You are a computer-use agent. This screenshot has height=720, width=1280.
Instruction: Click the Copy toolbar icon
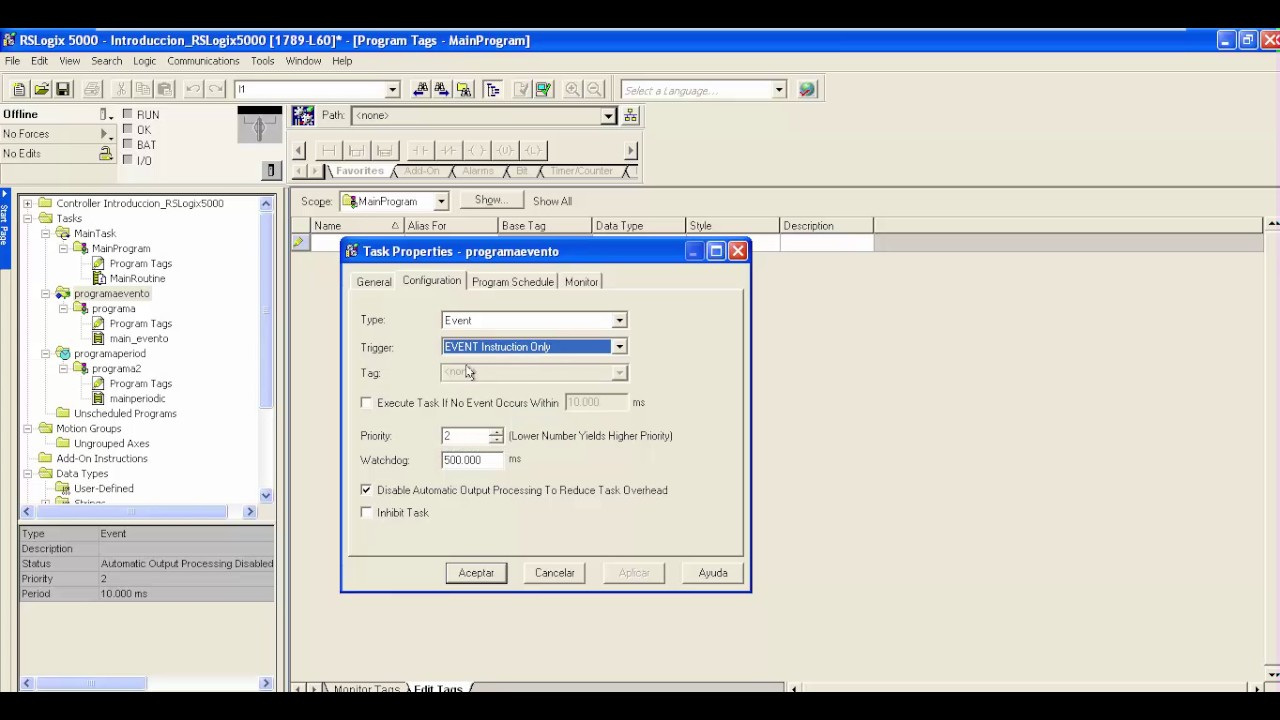(143, 90)
